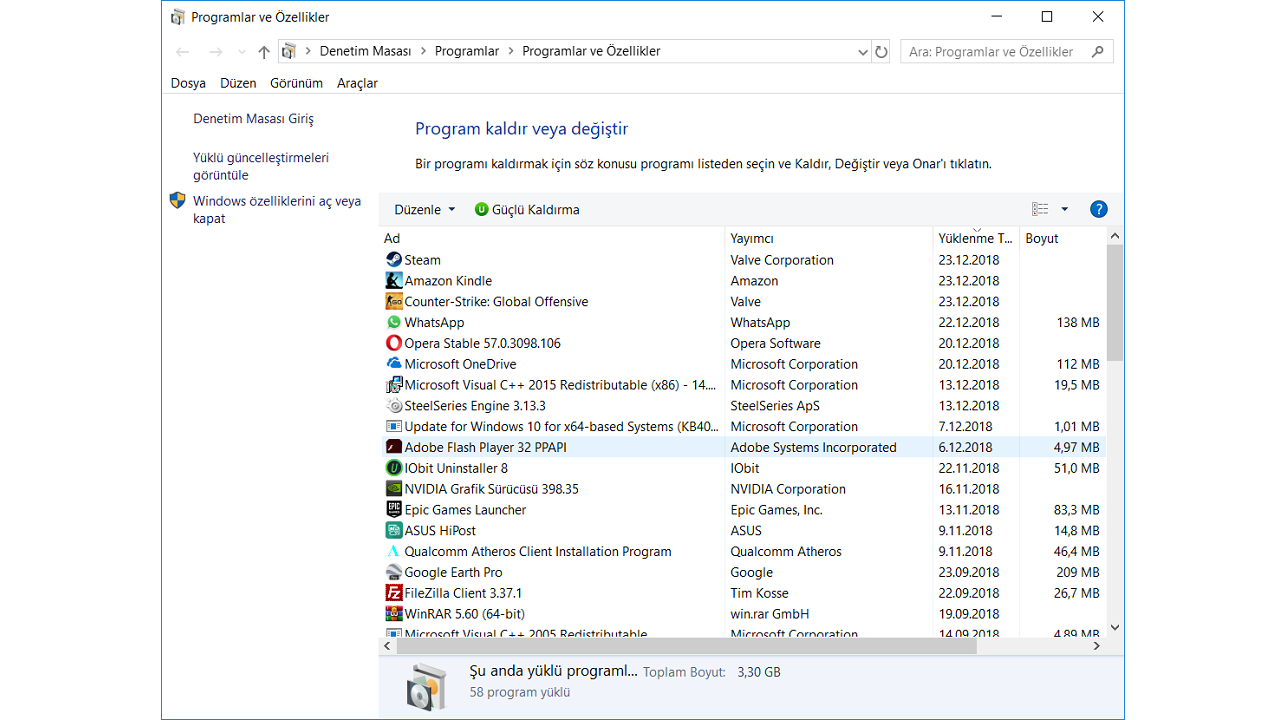The height and width of the screenshot is (720, 1280).
Task: Click the ASUS HiPost icon
Action: (x=394, y=531)
